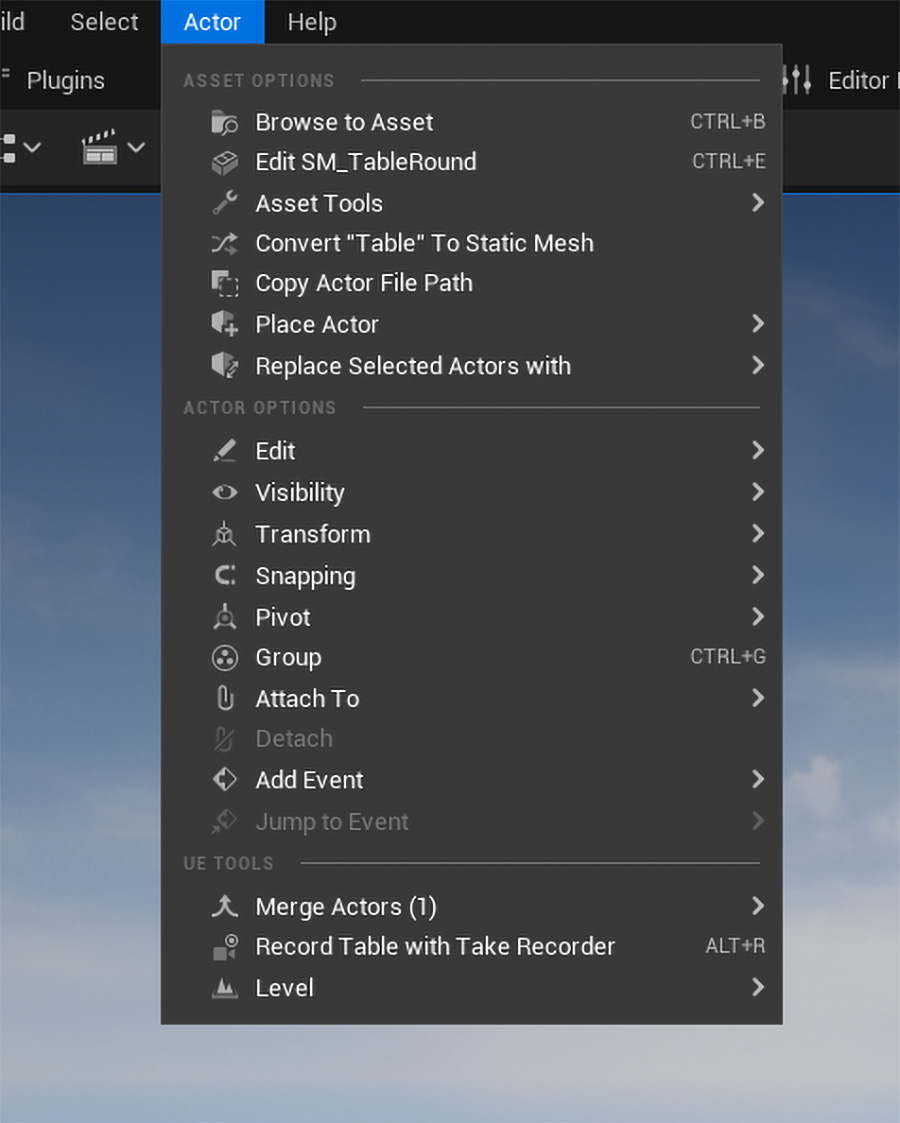Click the Editor settings sliders icon
Viewport: 900px width, 1123px height.
tap(797, 79)
